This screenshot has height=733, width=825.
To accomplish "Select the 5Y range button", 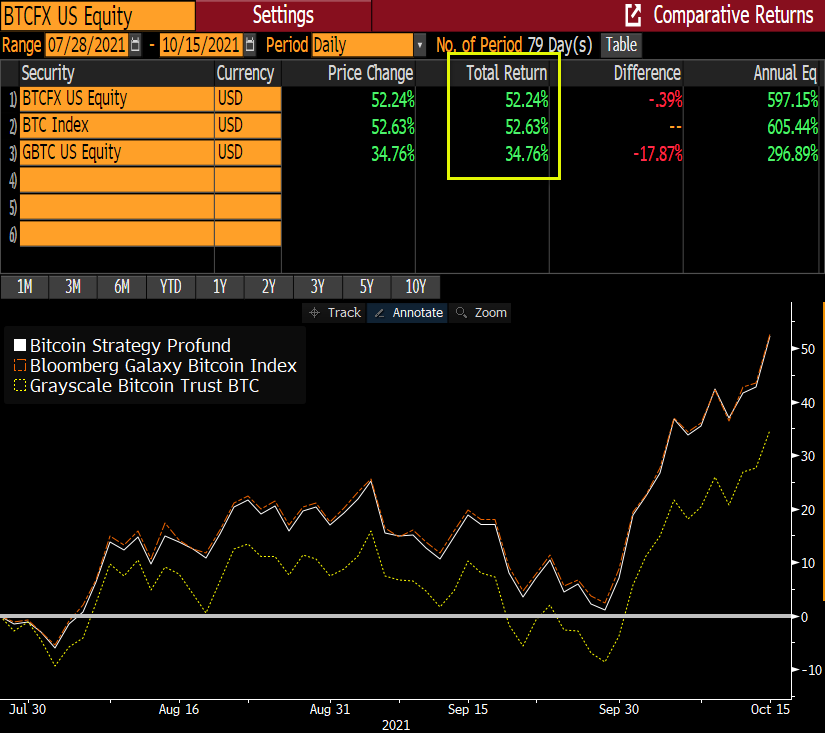I will (x=367, y=287).
